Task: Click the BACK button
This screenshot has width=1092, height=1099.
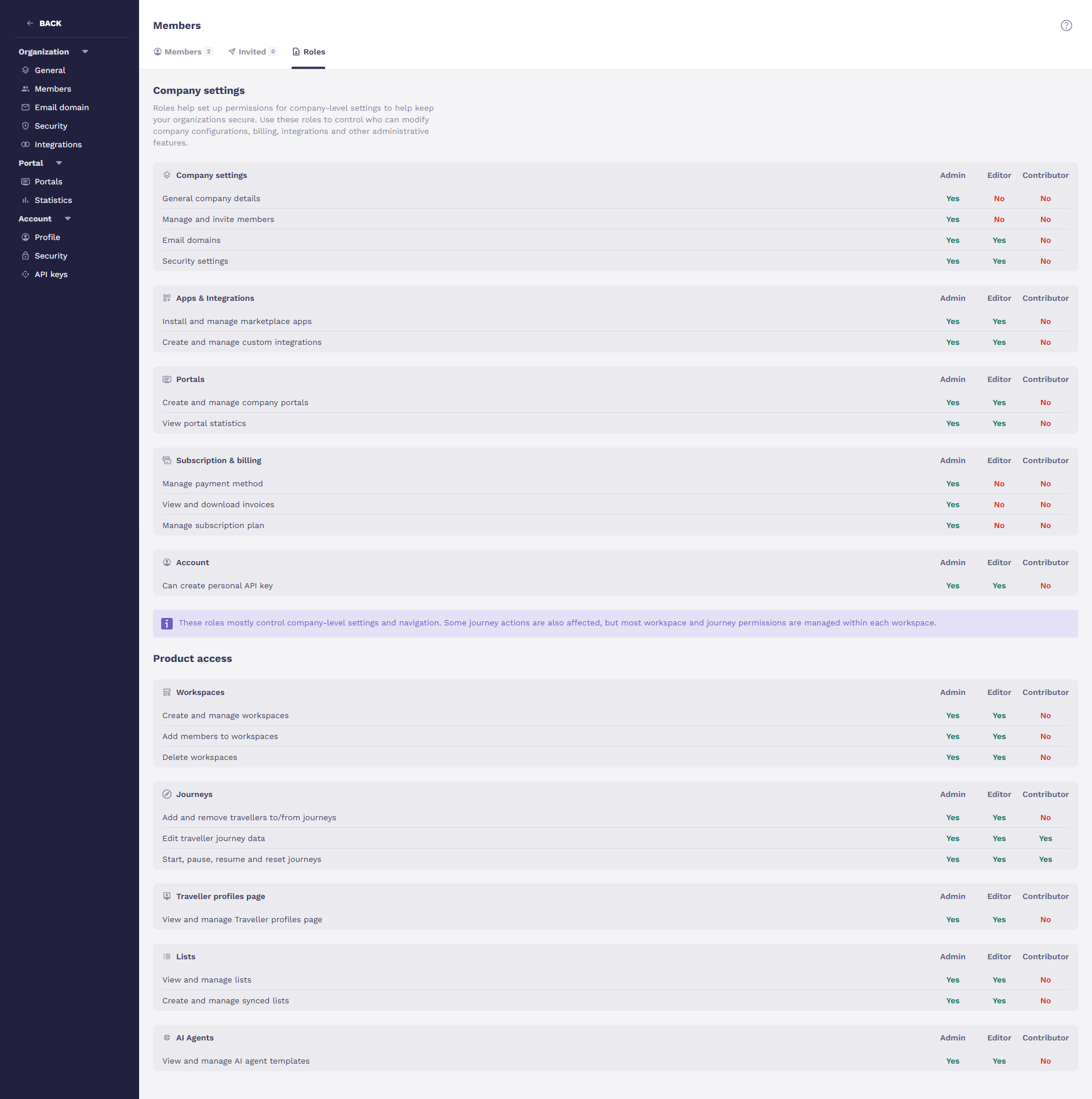Action: [x=50, y=23]
